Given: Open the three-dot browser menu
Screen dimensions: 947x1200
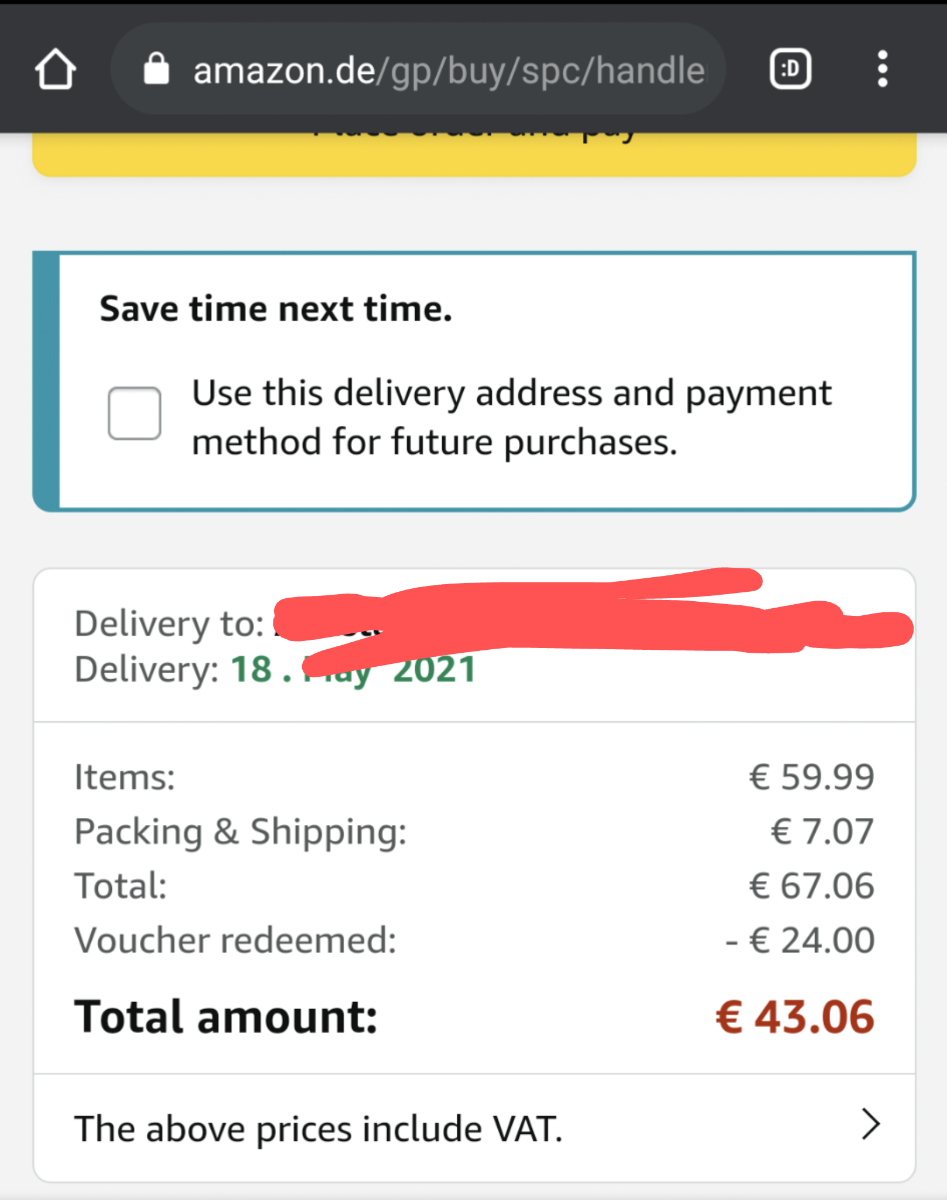Looking at the screenshot, I should (x=882, y=70).
